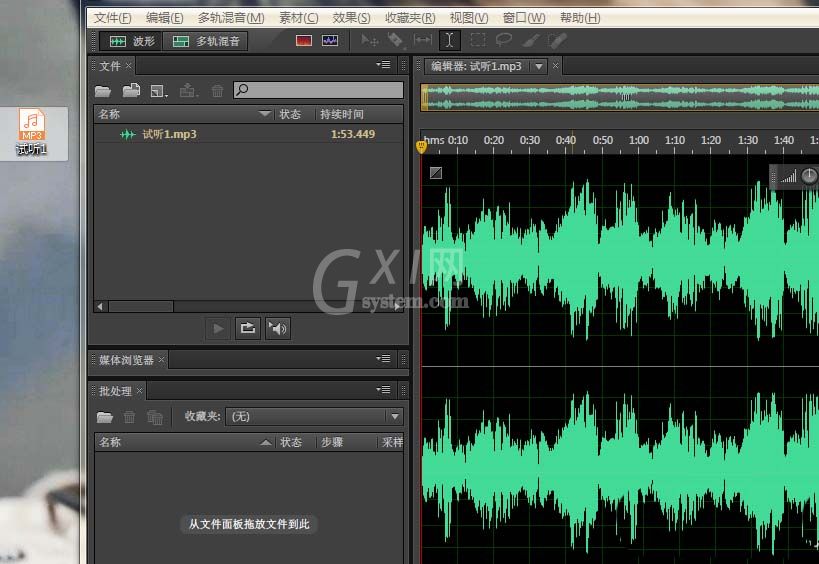Image resolution: width=819 pixels, height=564 pixels.
Task: Select the Marquee Selection tool
Action: tap(477, 40)
